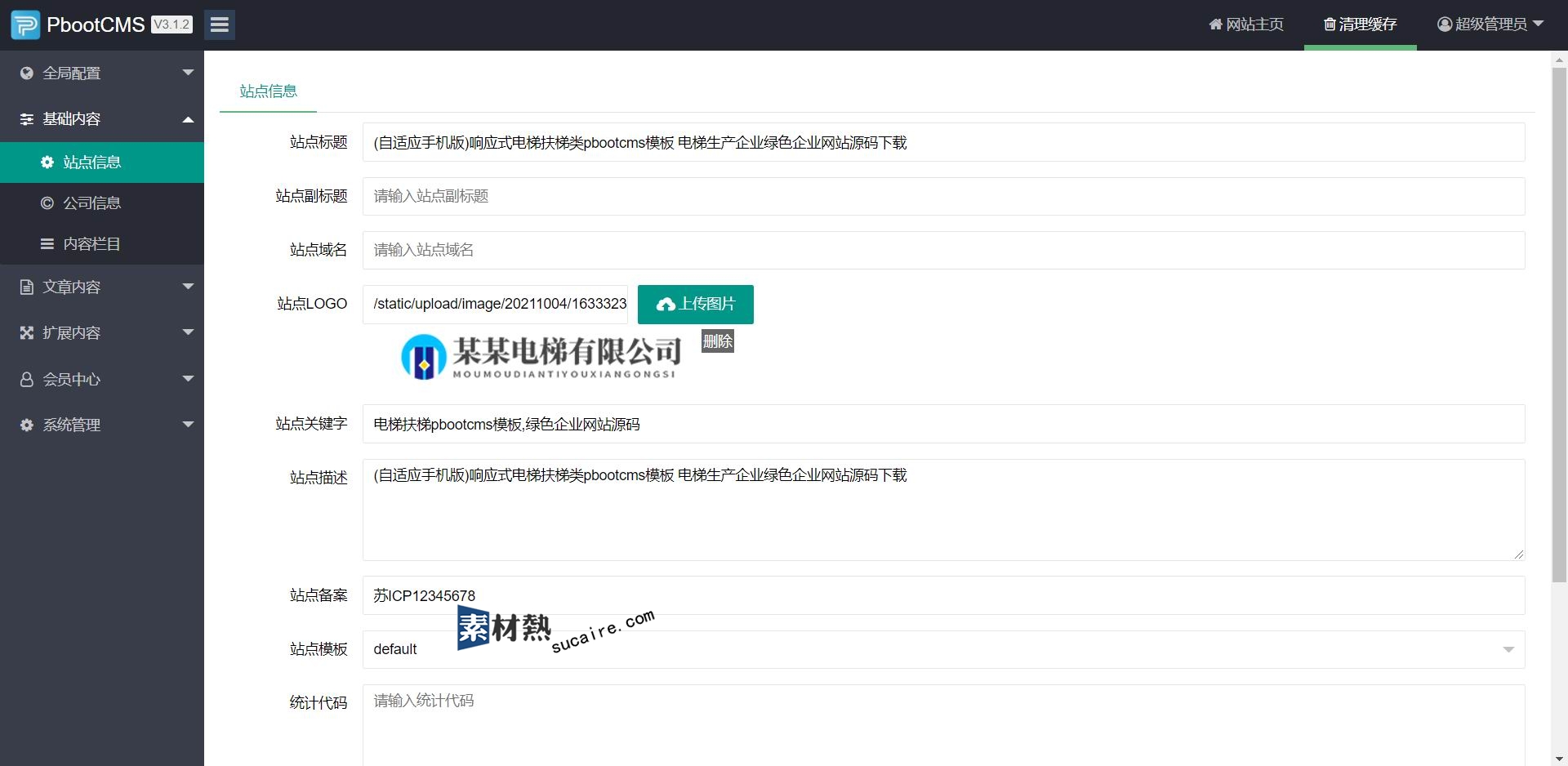1568x766 pixels.
Task: Click the V3.1.2 version badge
Action: click(x=171, y=24)
